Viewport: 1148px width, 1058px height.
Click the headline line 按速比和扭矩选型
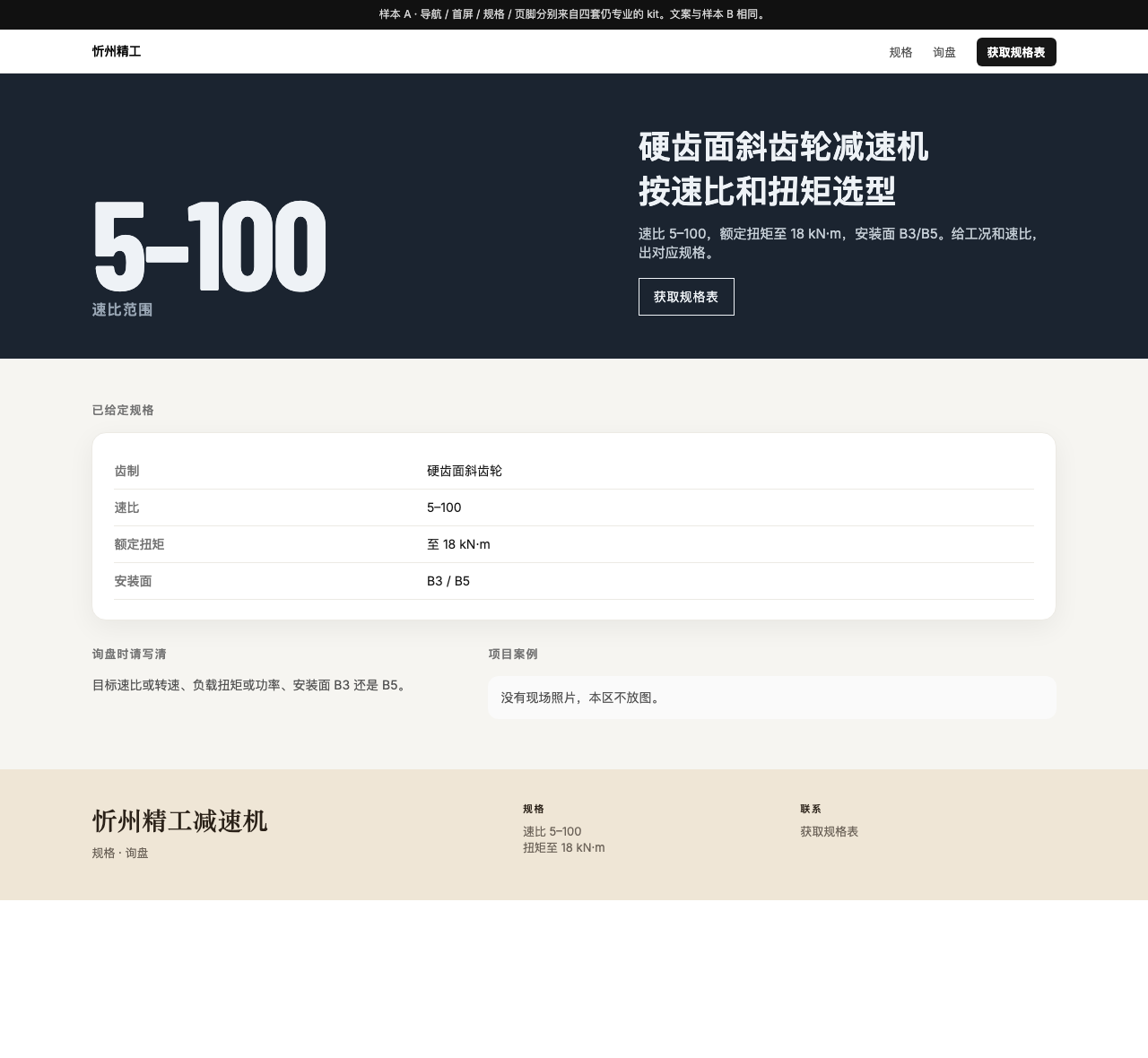[x=767, y=191]
